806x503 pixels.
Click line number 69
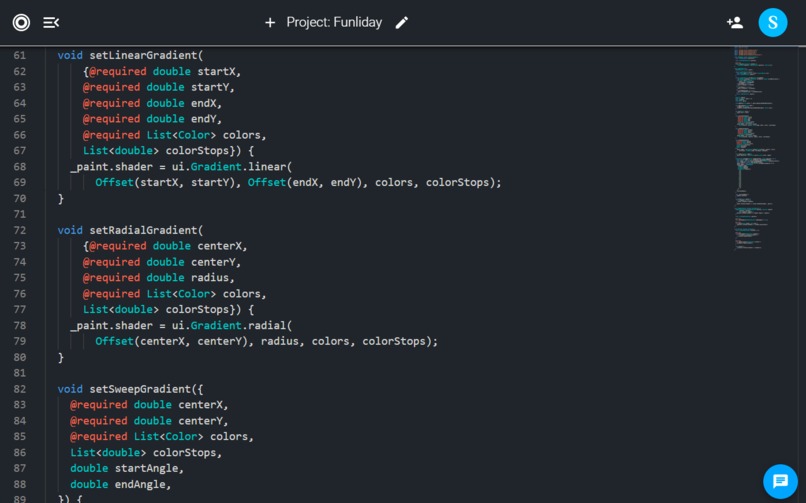tap(20, 182)
